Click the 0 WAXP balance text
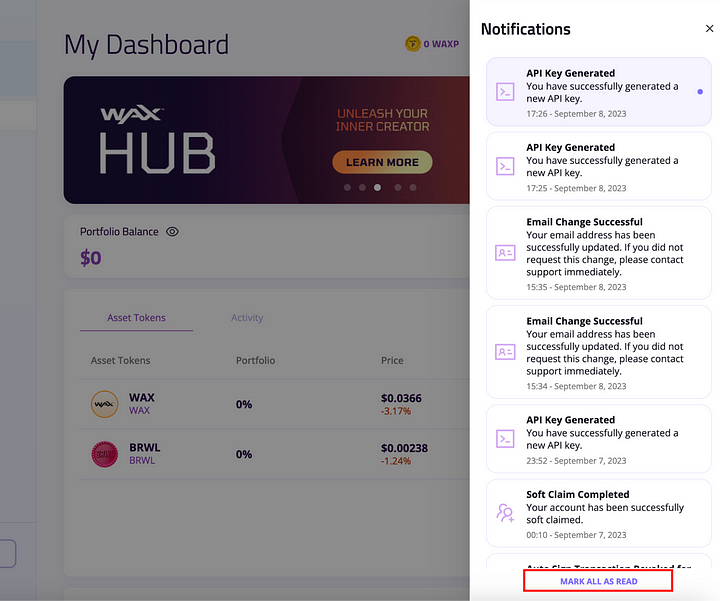This screenshot has height=601, width=720. (x=441, y=44)
